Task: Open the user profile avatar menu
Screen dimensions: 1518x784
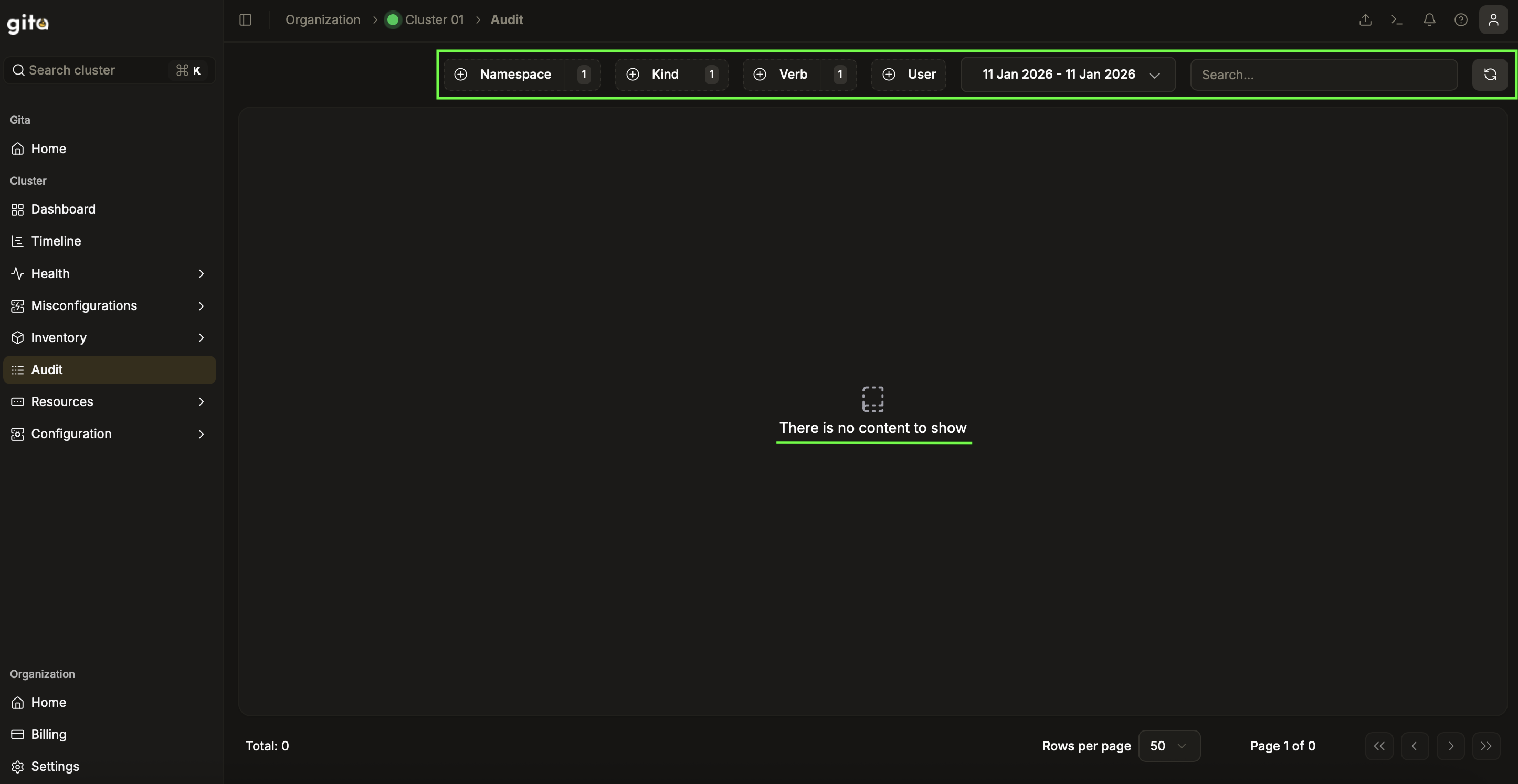Action: [1493, 20]
